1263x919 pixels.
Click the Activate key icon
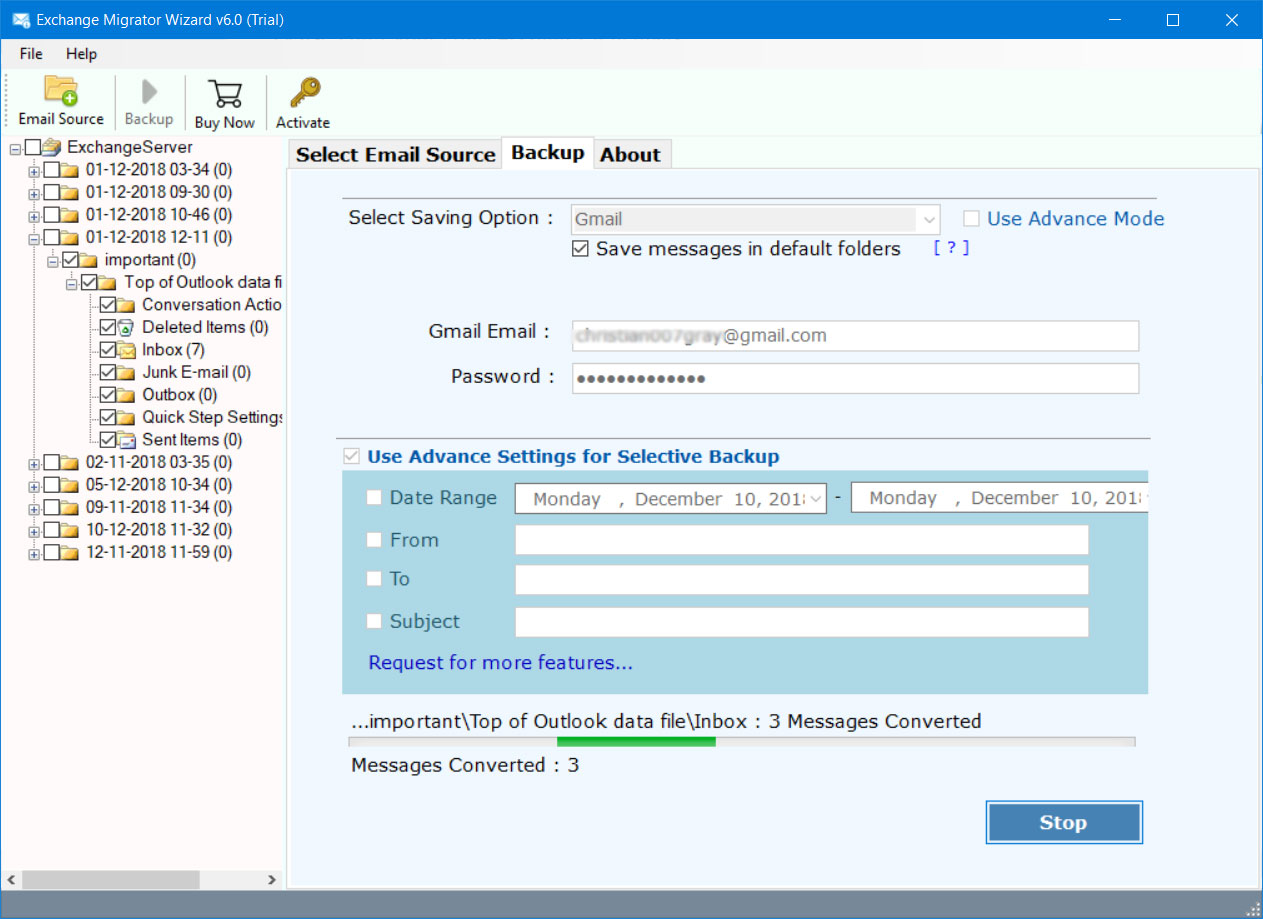303,93
